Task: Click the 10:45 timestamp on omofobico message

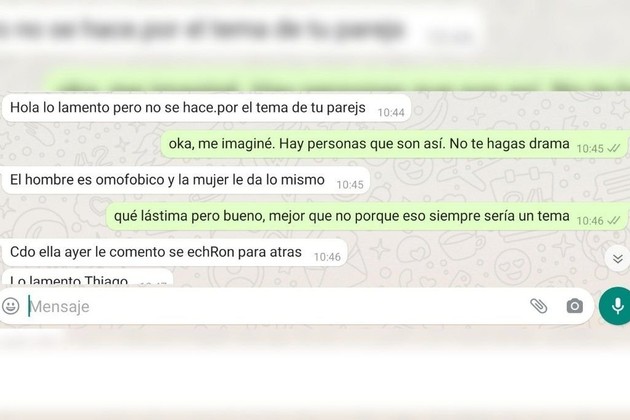Action: pyautogui.click(x=350, y=185)
